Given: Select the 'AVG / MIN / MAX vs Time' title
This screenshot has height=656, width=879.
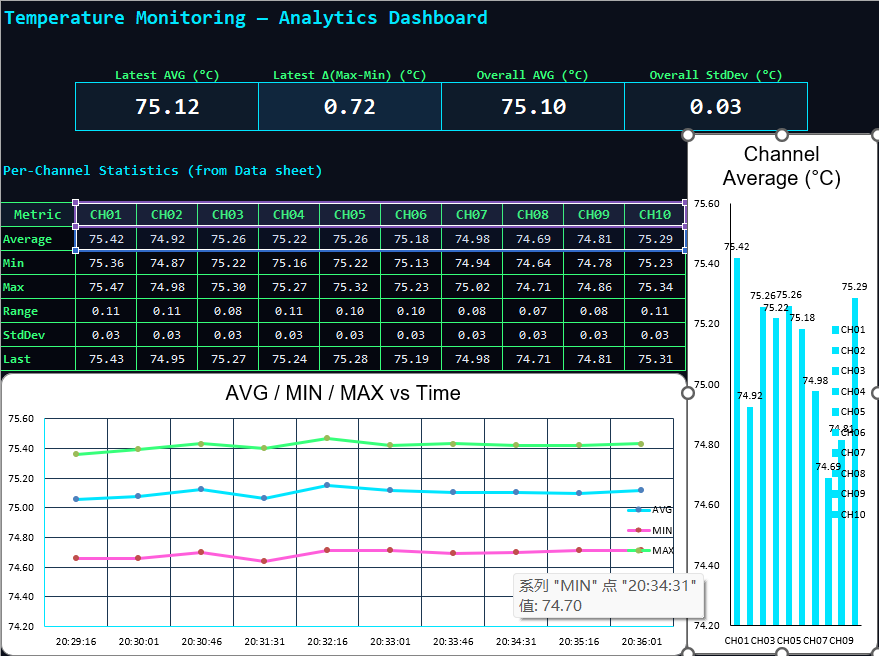Looking at the screenshot, I should coord(343,393).
